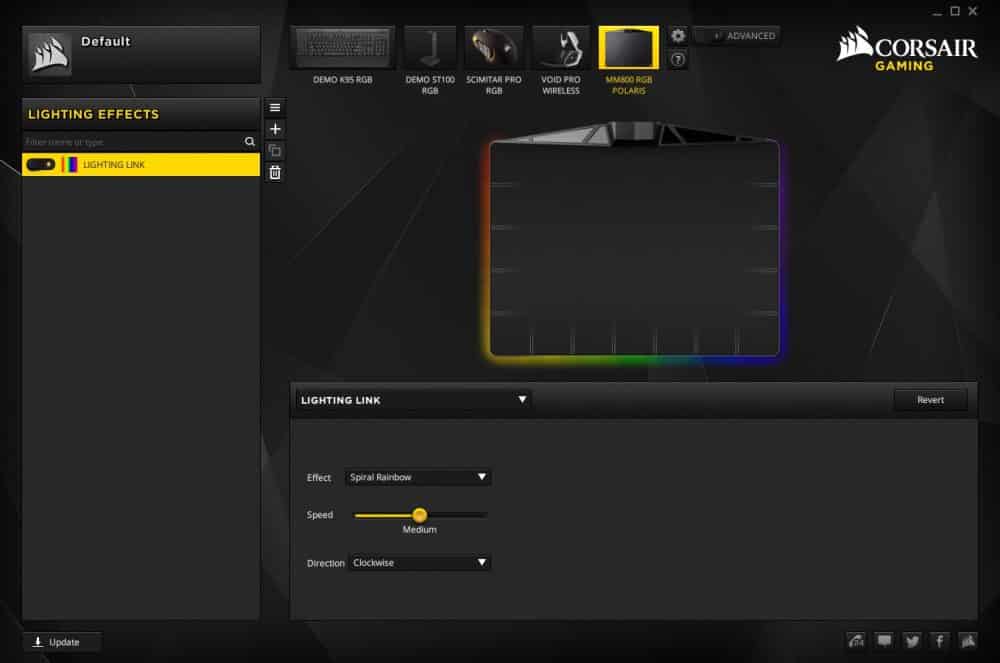Open the Default profile panel
The height and width of the screenshot is (663, 1000).
pyautogui.click(x=141, y=54)
